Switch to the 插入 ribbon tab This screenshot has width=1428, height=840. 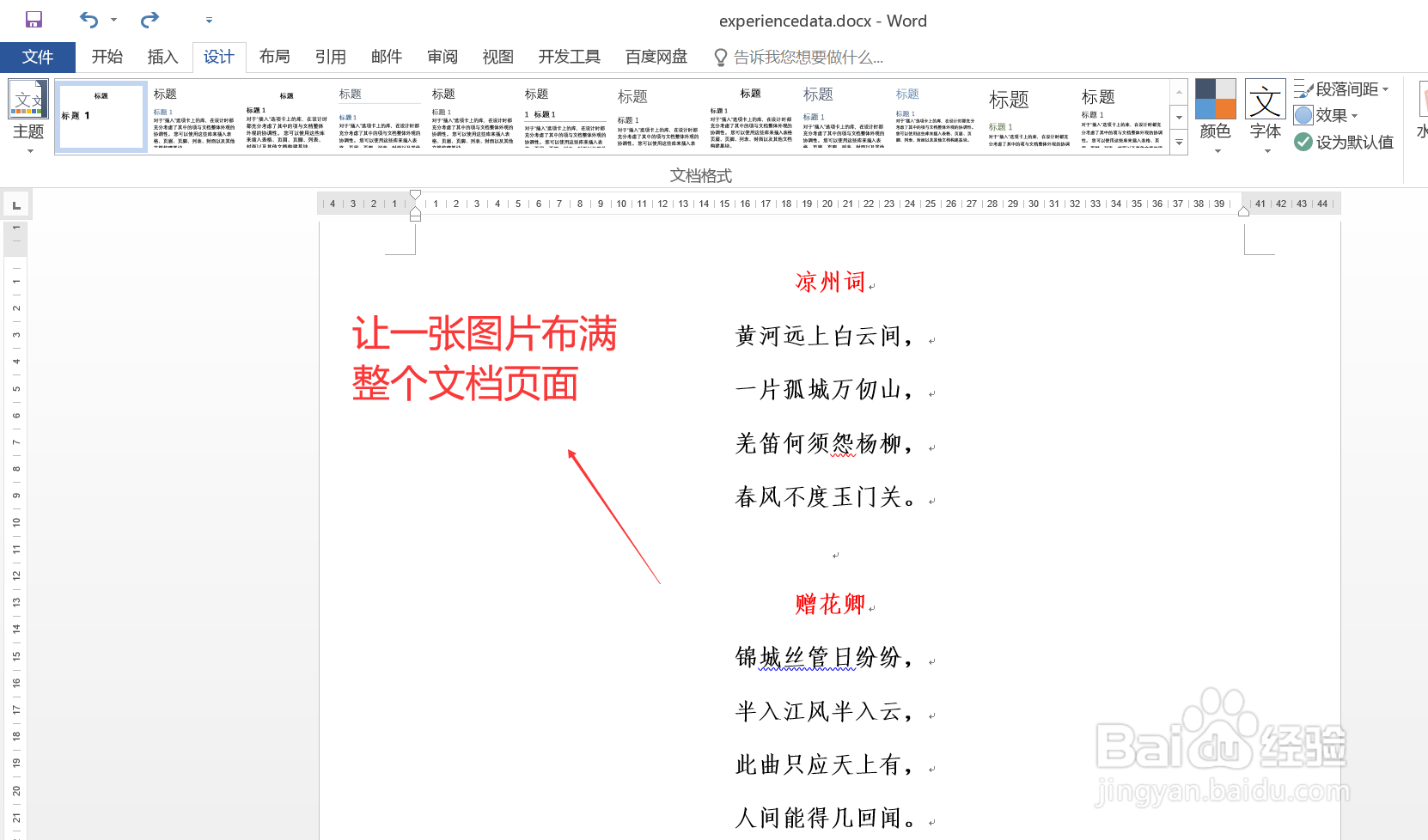pyautogui.click(x=162, y=57)
